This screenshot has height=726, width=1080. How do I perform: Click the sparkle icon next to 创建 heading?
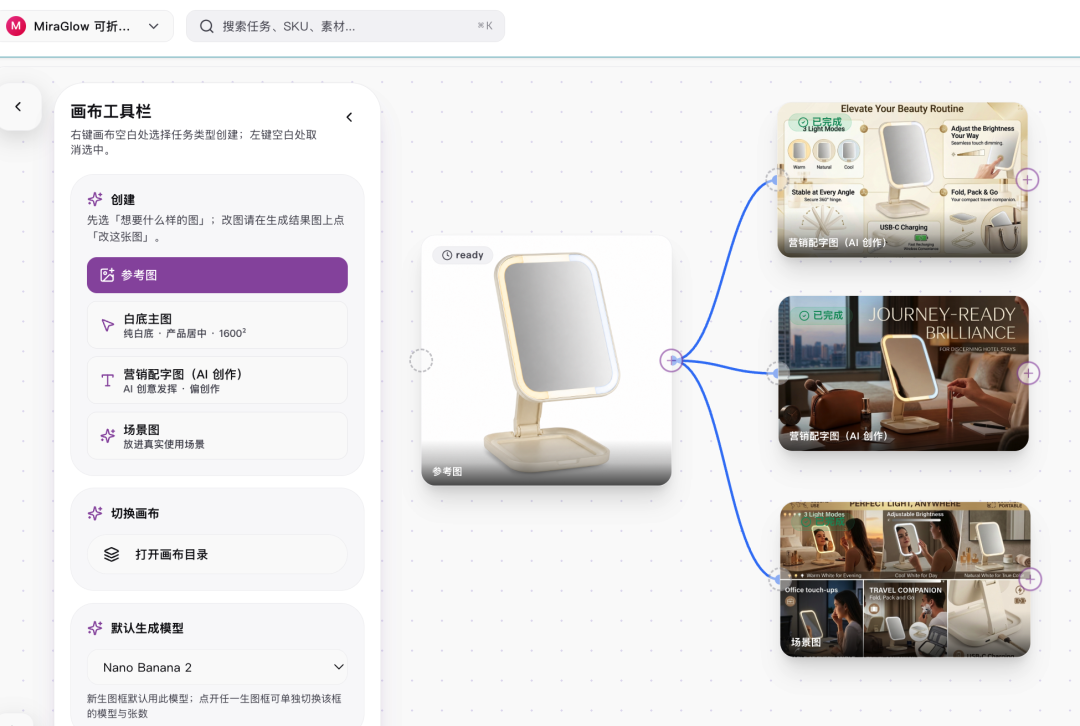95,199
